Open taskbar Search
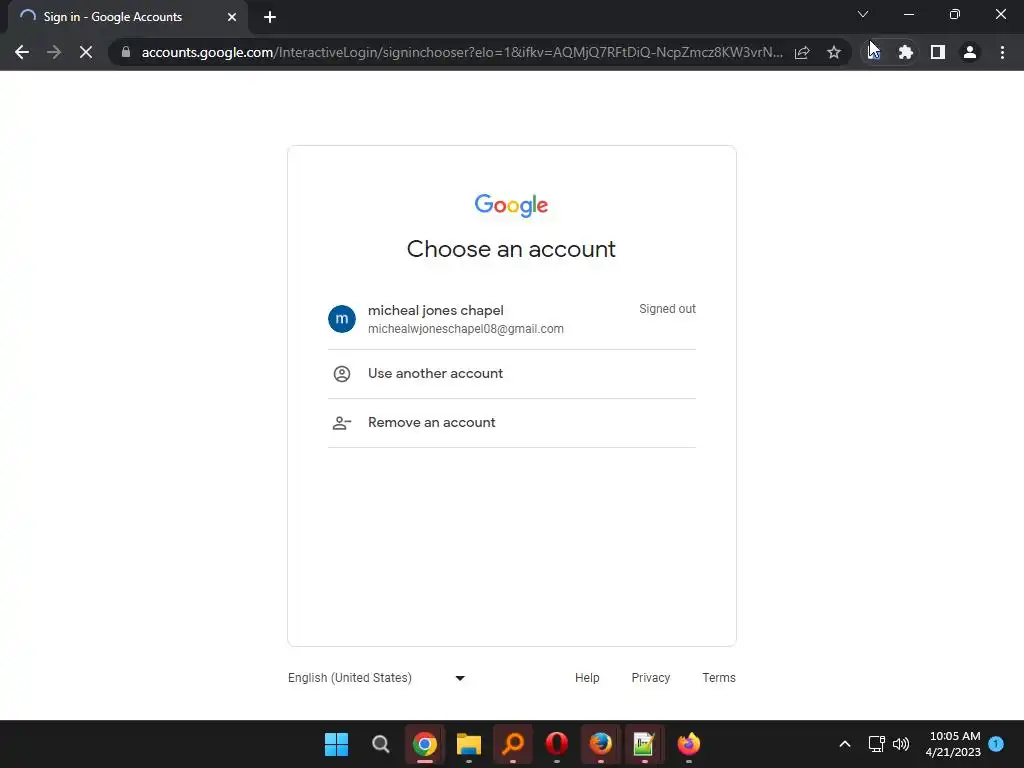Viewport: 1024px width, 768px height. (x=381, y=744)
